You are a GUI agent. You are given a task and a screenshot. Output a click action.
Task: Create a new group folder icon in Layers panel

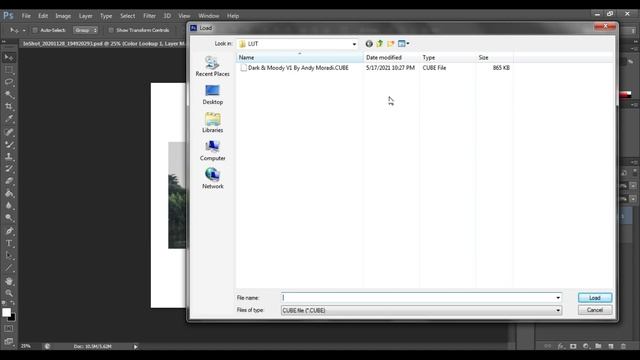[598, 346]
